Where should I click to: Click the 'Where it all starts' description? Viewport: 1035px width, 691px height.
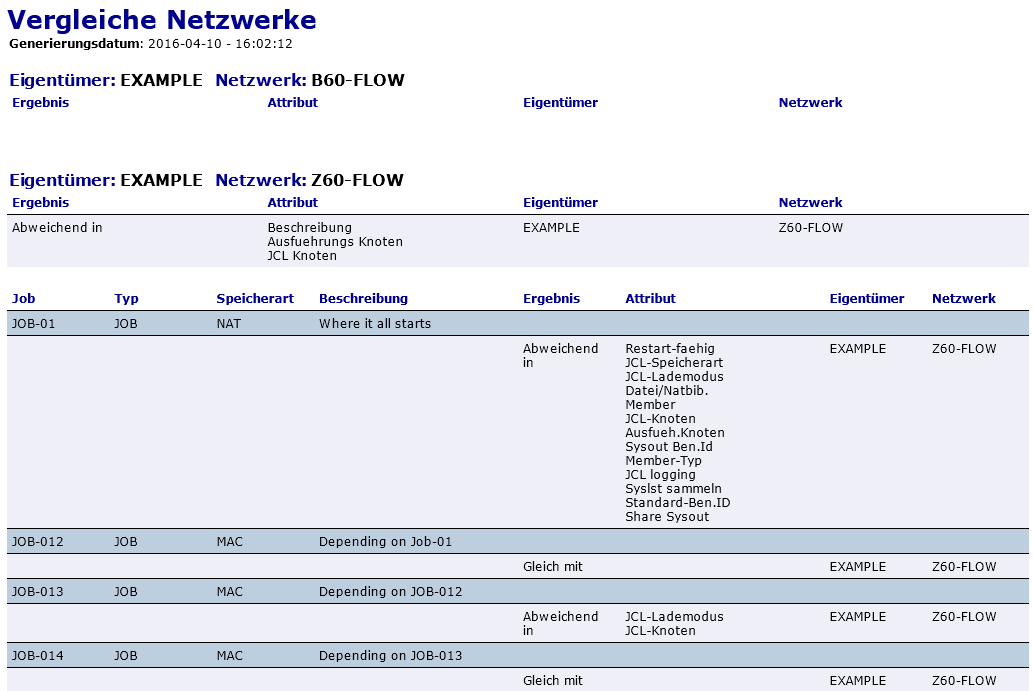(x=375, y=323)
